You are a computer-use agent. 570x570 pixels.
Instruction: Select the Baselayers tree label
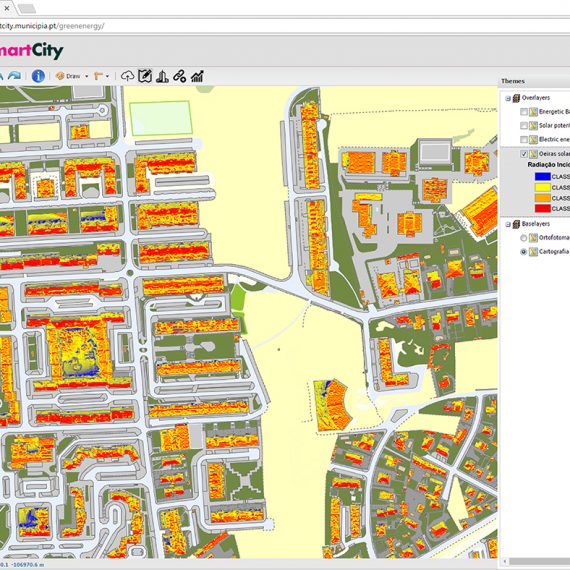[536, 224]
